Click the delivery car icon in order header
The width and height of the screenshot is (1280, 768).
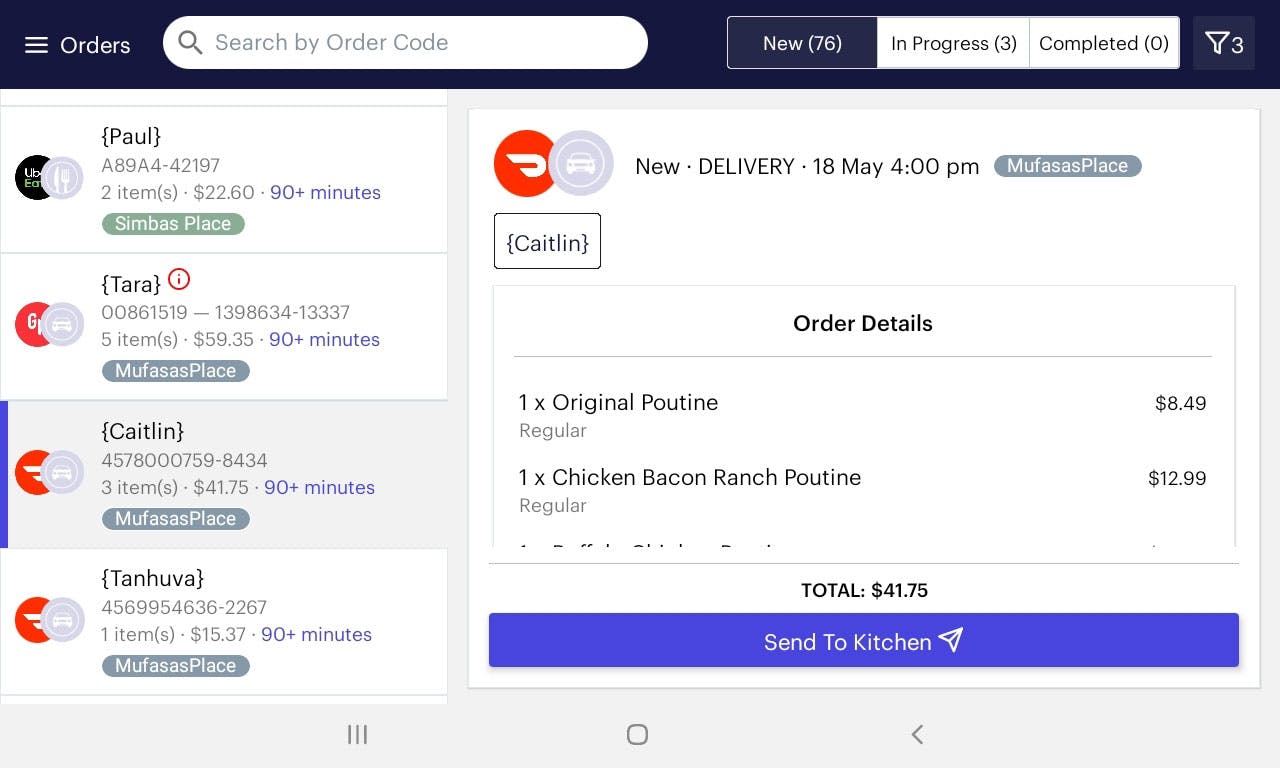[x=582, y=163]
